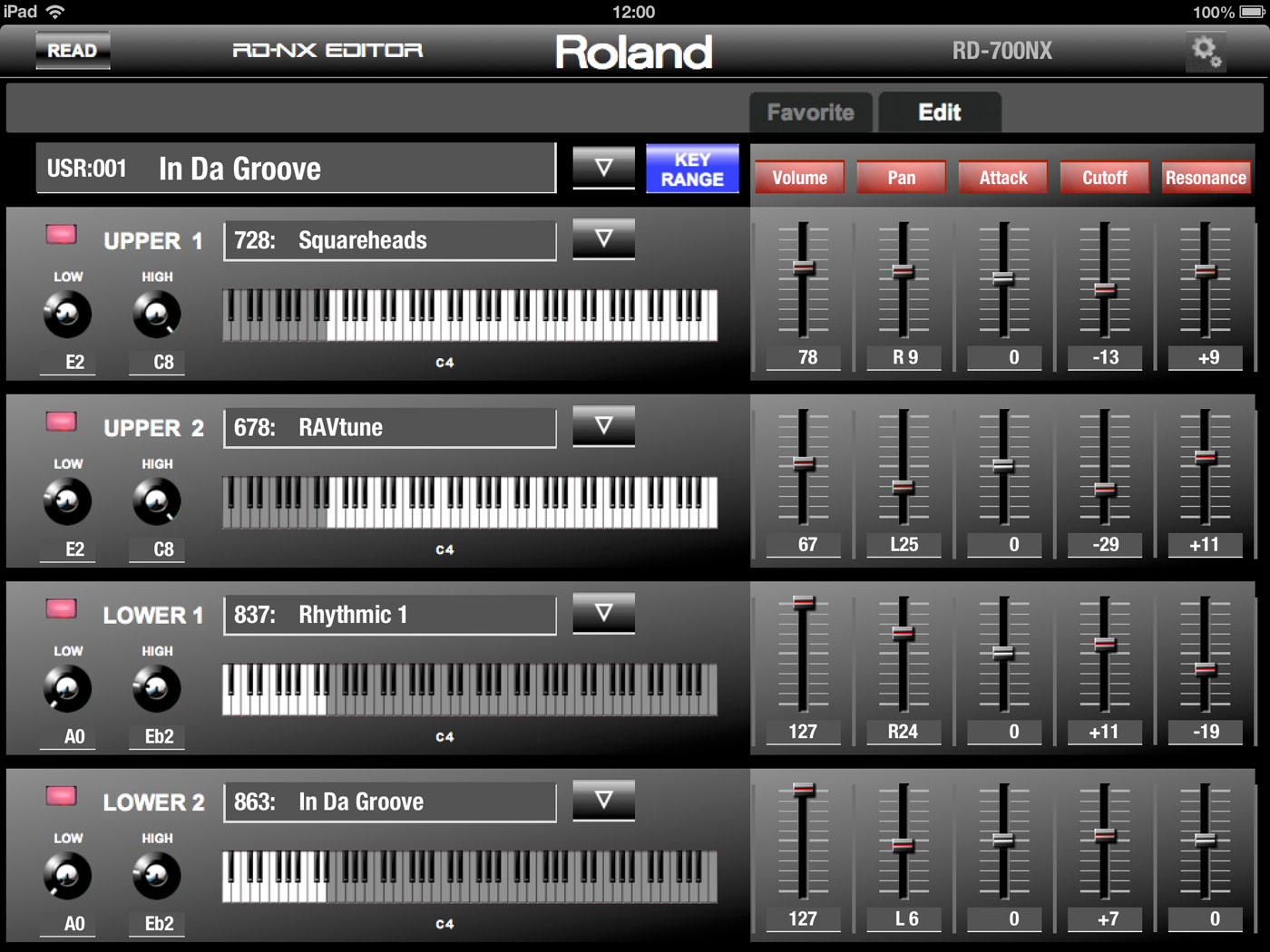Screen dimensions: 1270x952
Task: Tap the RD-700NX model label
Action: (x=1002, y=51)
